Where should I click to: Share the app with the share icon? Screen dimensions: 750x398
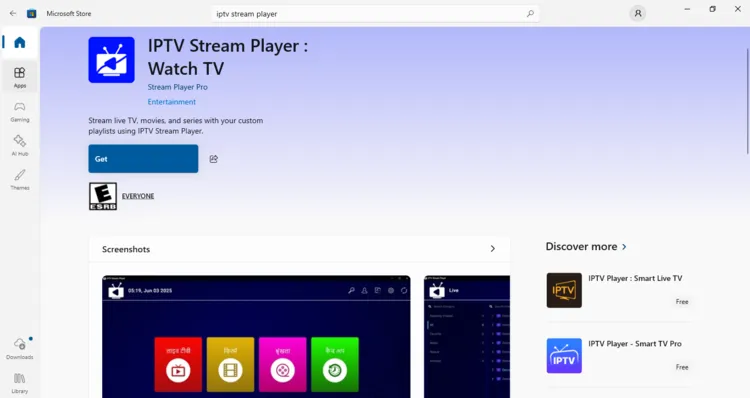click(214, 159)
